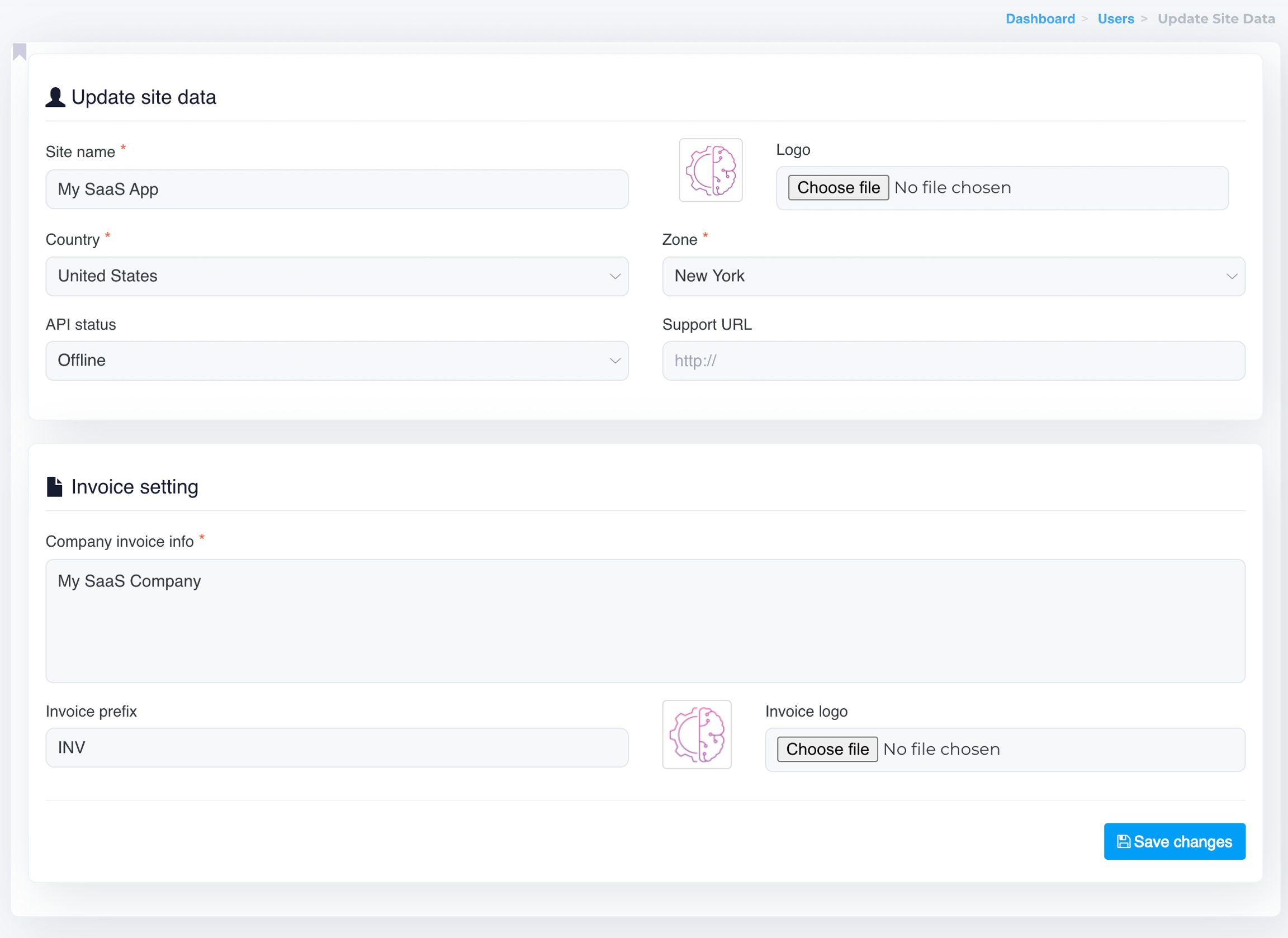This screenshot has width=1288, height=938.
Task: Click the user silhouette icon beside Update site data
Action: [55, 97]
